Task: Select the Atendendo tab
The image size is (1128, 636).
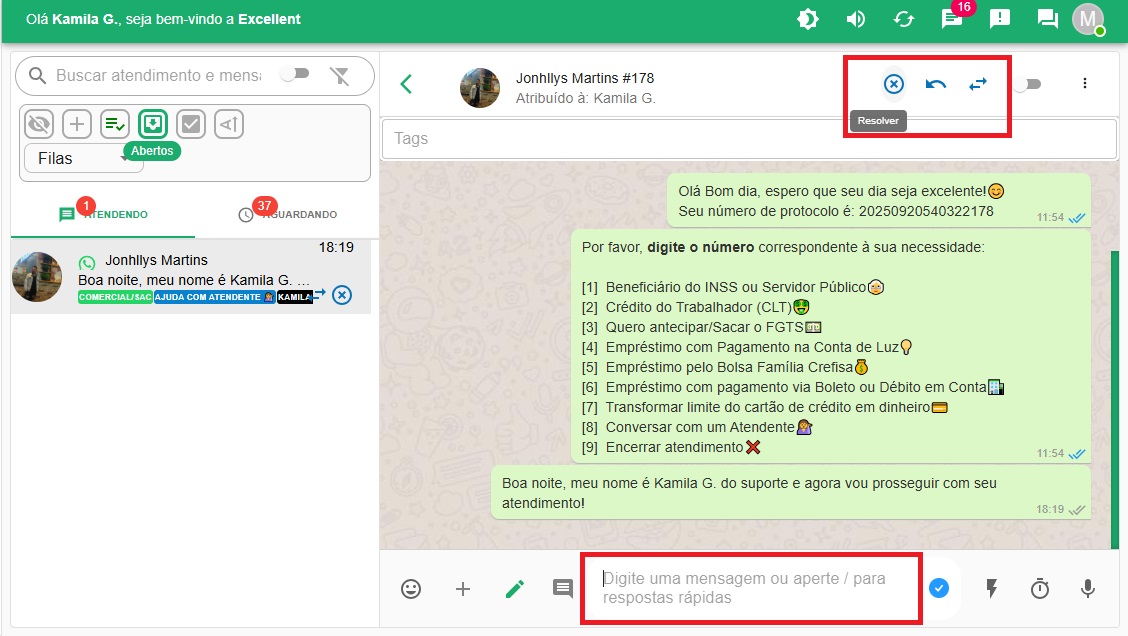Action: (x=104, y=214)
